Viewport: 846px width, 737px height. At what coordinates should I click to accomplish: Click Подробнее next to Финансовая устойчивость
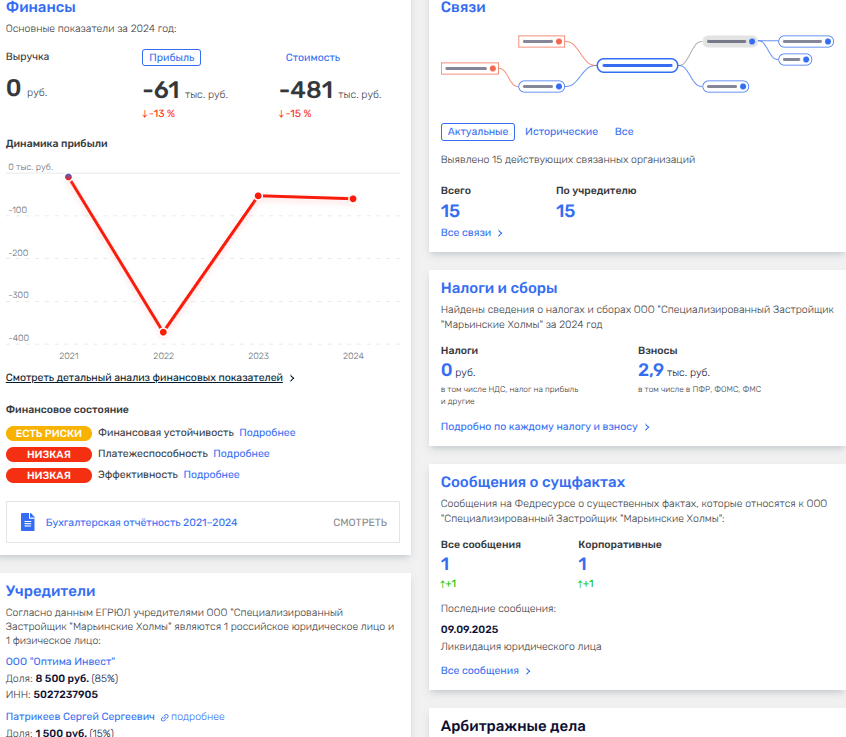pyautogui.click(x=269, y=433)
